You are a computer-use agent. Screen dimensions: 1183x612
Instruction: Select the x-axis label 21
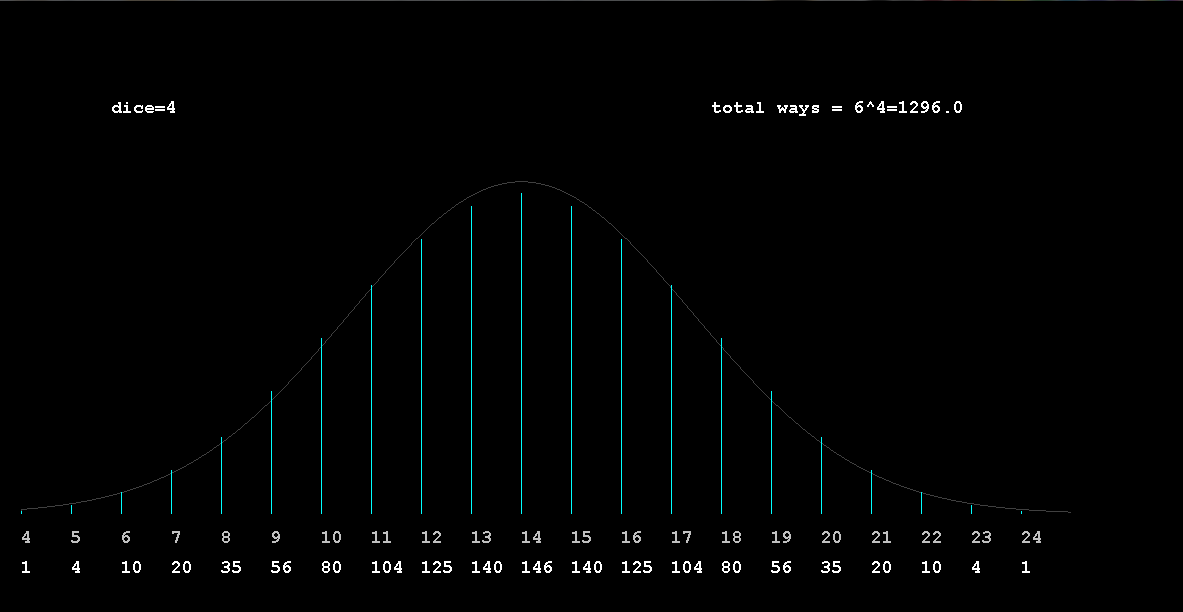(x=881, y=538)
